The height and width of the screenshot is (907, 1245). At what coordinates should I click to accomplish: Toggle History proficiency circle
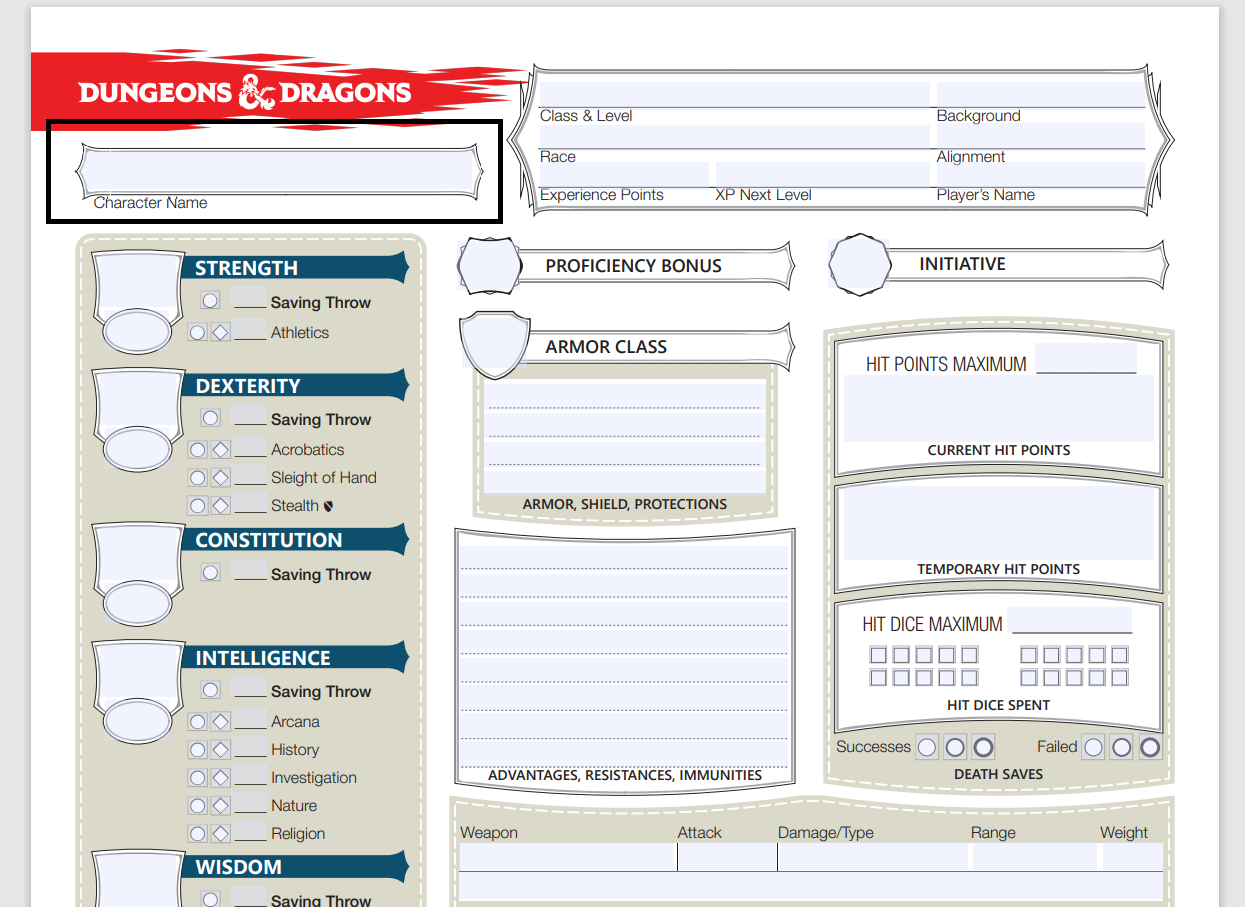tap(198, 750)
